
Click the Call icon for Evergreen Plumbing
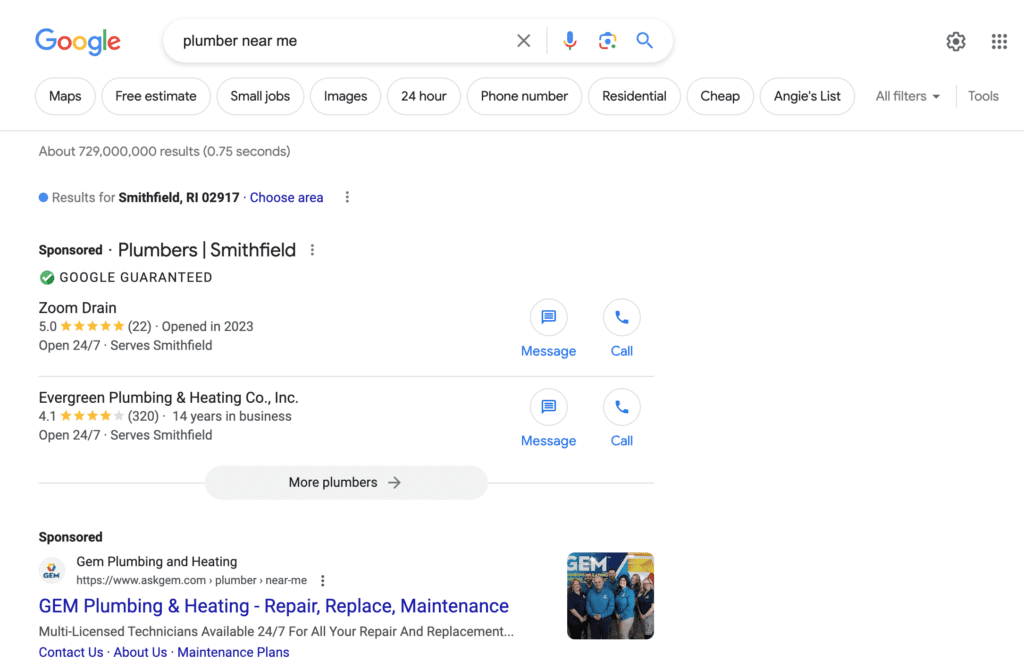click(x=621, y=407)
